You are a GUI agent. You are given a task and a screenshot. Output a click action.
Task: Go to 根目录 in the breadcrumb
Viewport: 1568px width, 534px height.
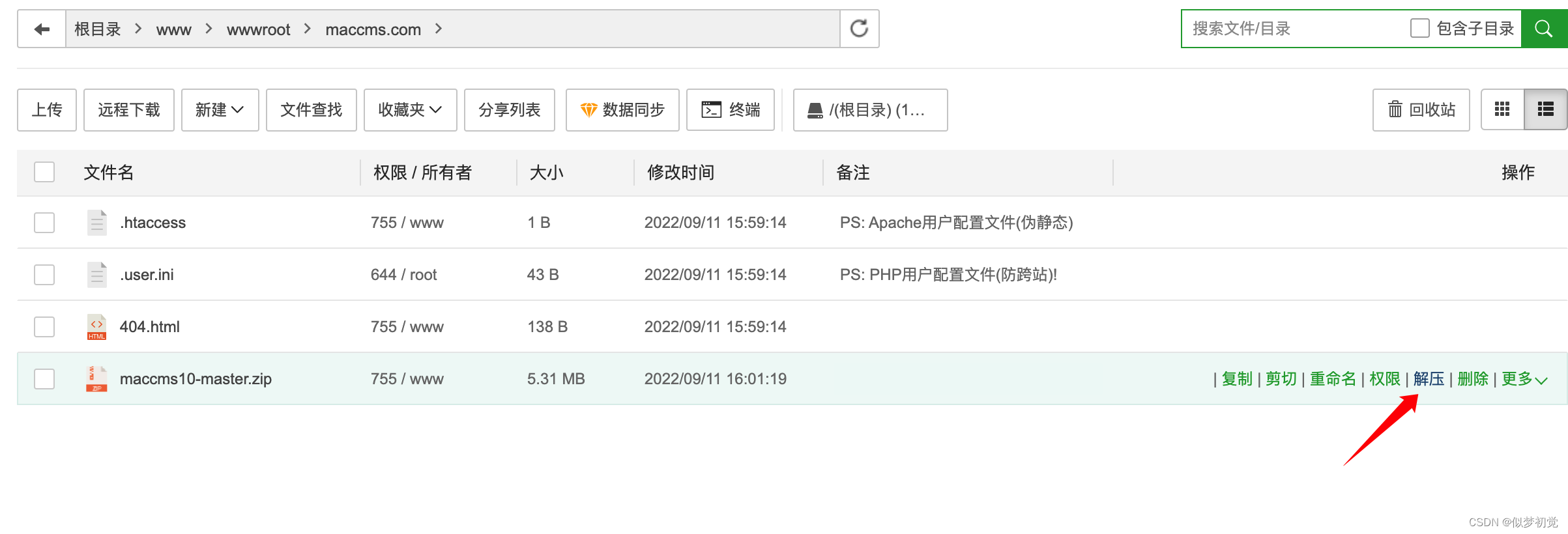click(x=98, y=29)
